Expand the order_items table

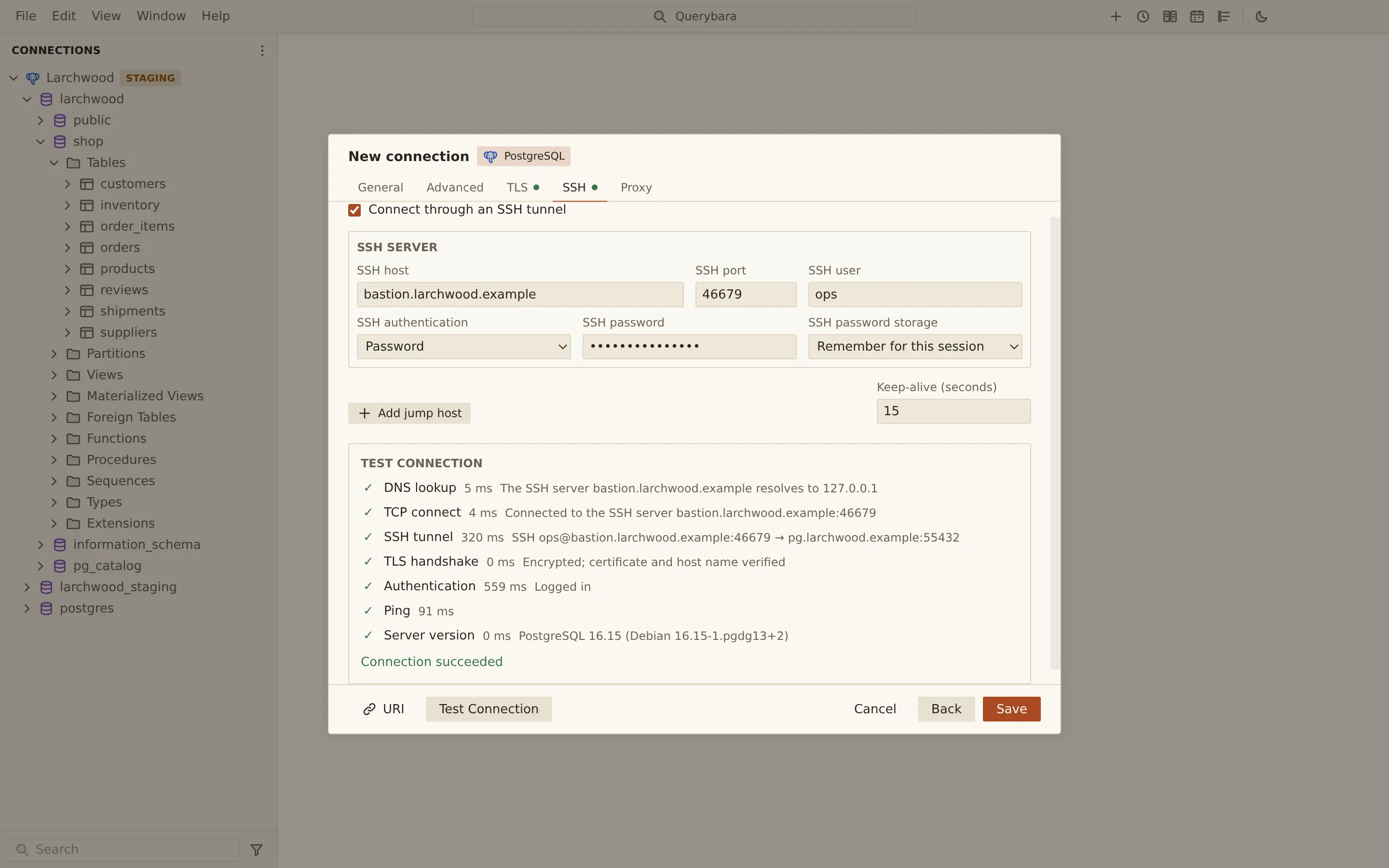coord(68,227)
